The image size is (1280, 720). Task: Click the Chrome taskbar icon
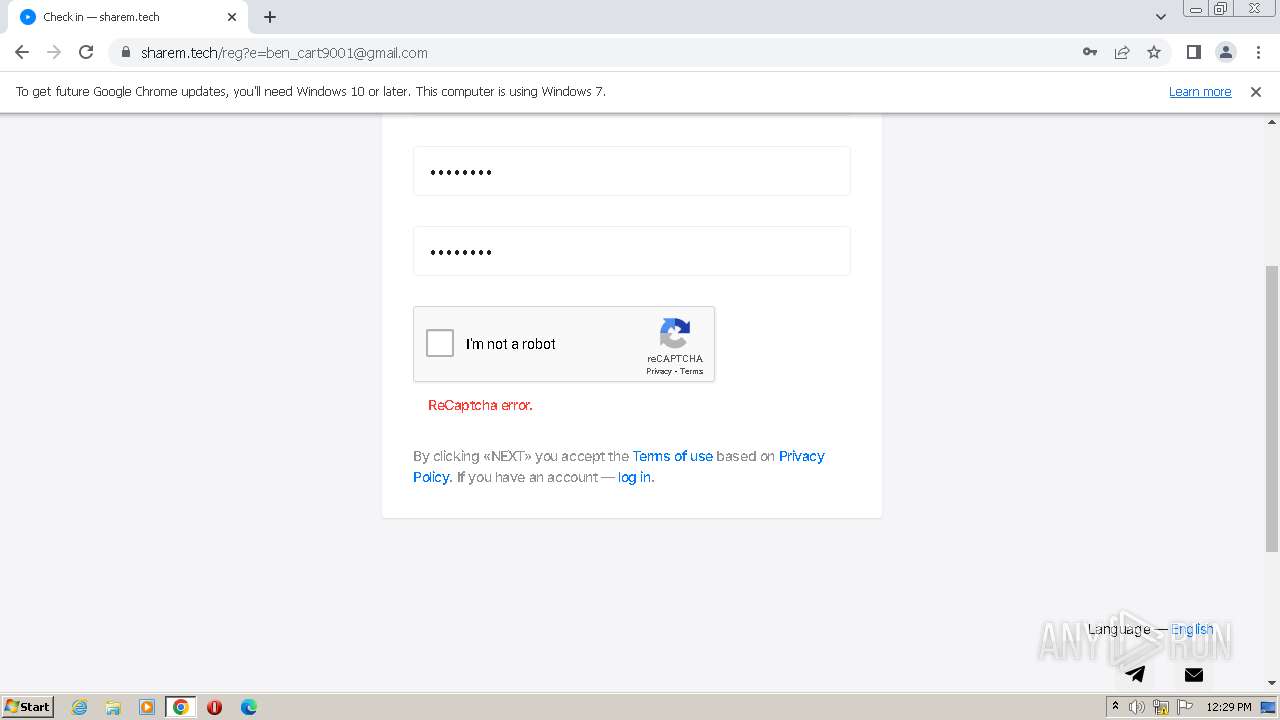(181, 707)
